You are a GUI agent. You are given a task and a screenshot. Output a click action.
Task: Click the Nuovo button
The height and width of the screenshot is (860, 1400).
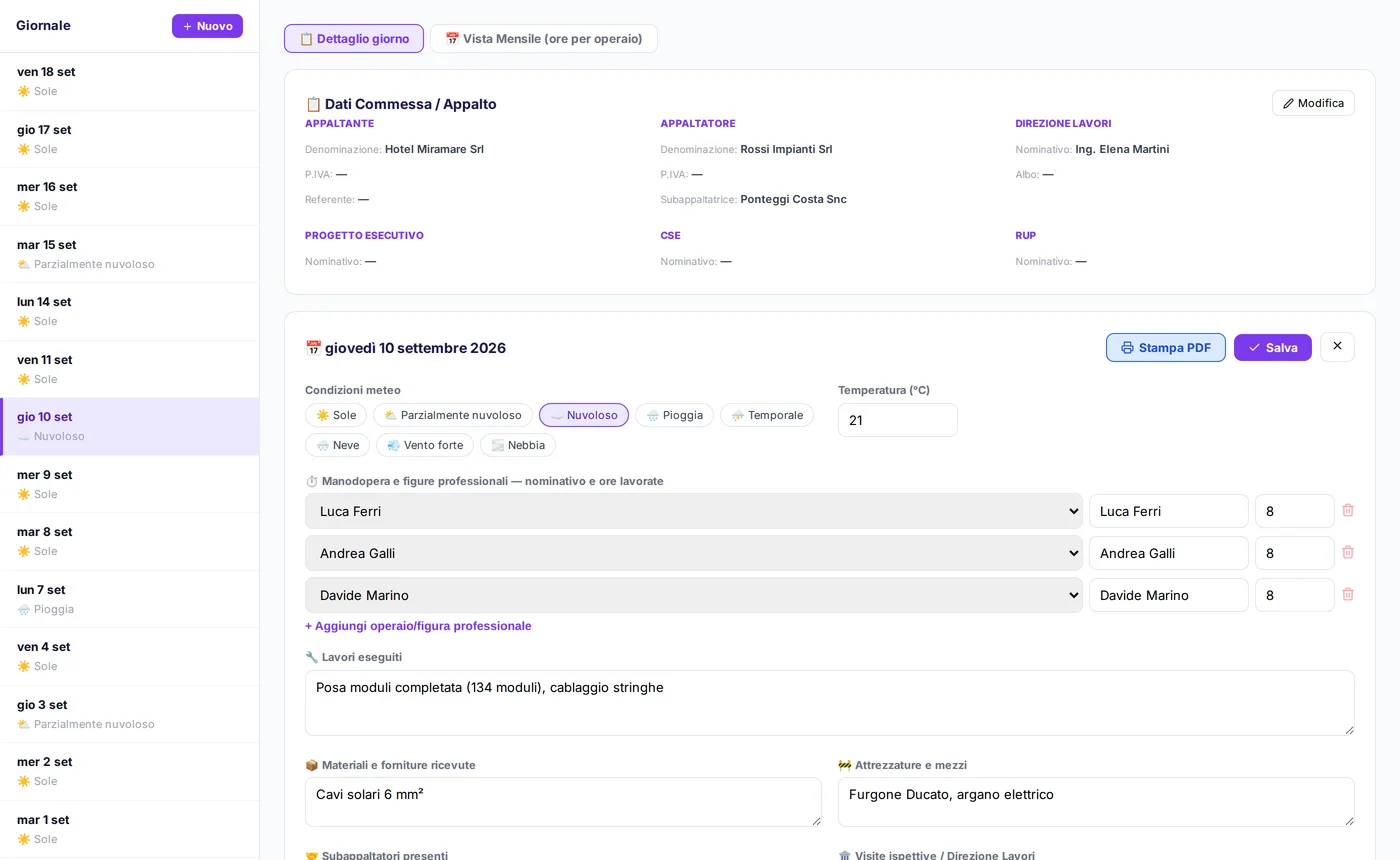207,26
